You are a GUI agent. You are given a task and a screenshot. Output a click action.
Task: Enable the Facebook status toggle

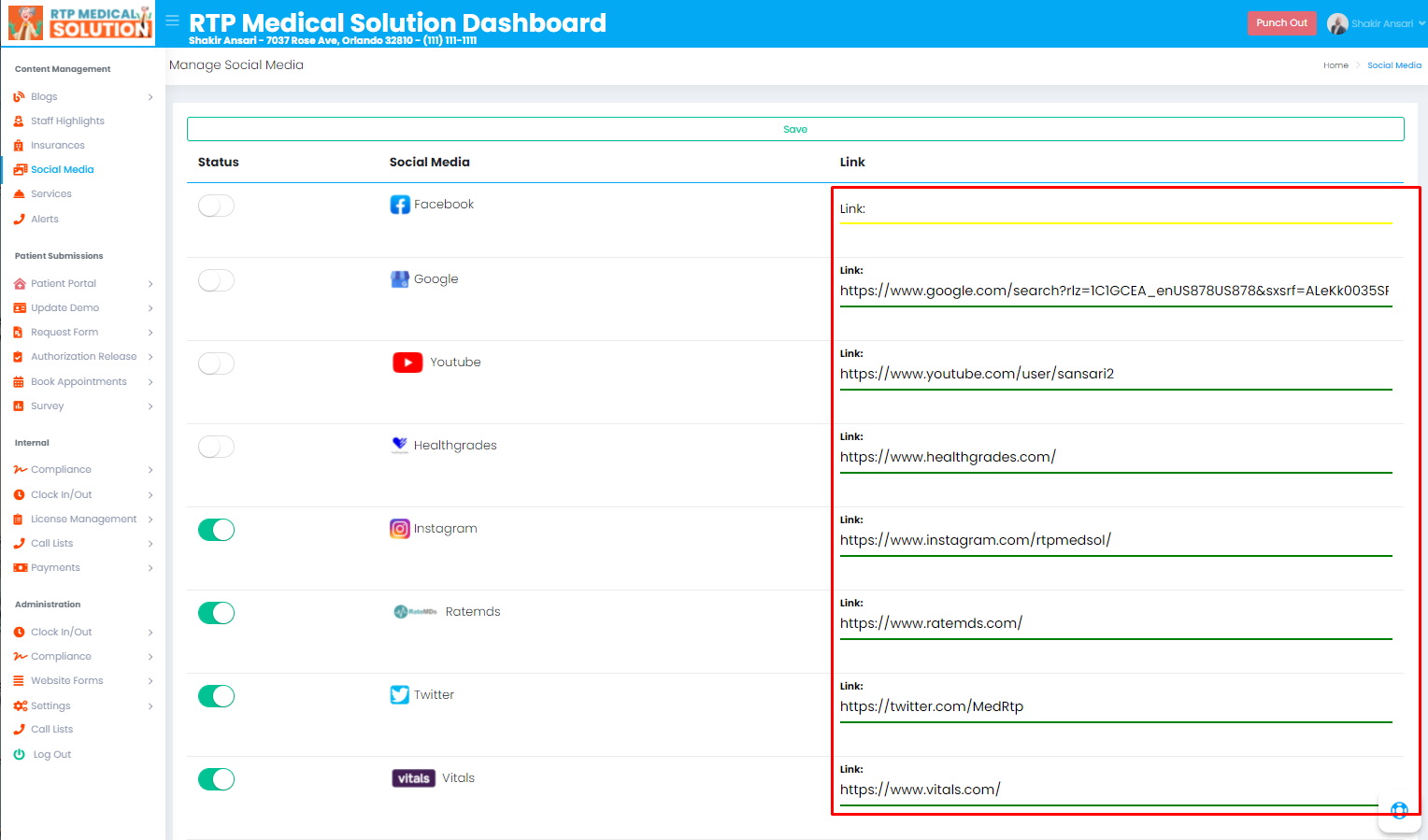216,206
